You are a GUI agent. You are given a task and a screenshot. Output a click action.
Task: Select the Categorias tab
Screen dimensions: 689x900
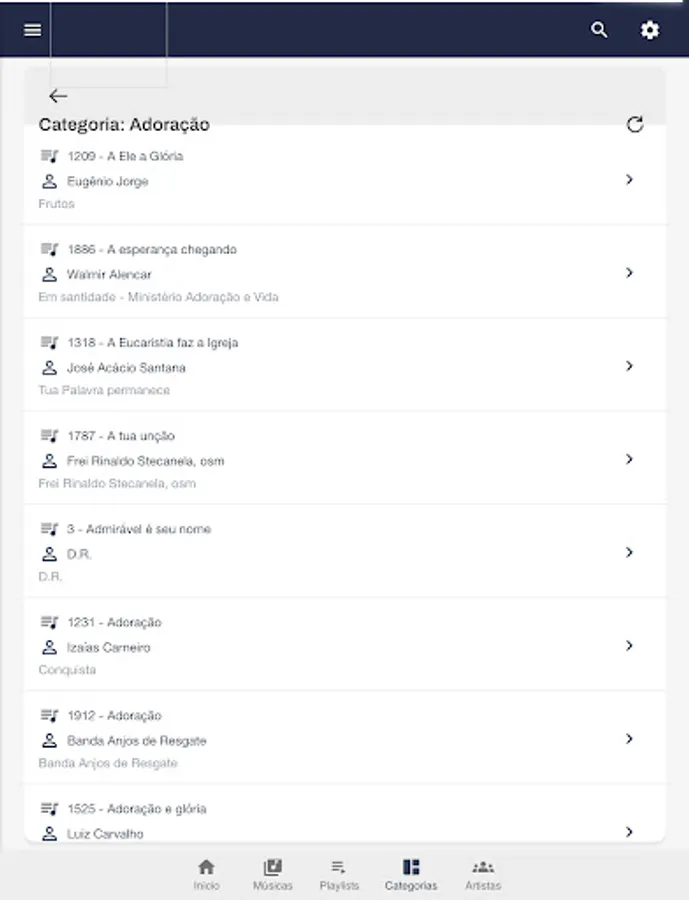tap(411, 874)
